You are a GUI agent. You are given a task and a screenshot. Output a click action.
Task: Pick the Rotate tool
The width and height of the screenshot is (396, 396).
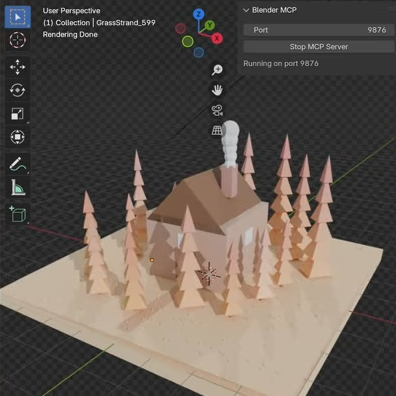click(17, 90)
